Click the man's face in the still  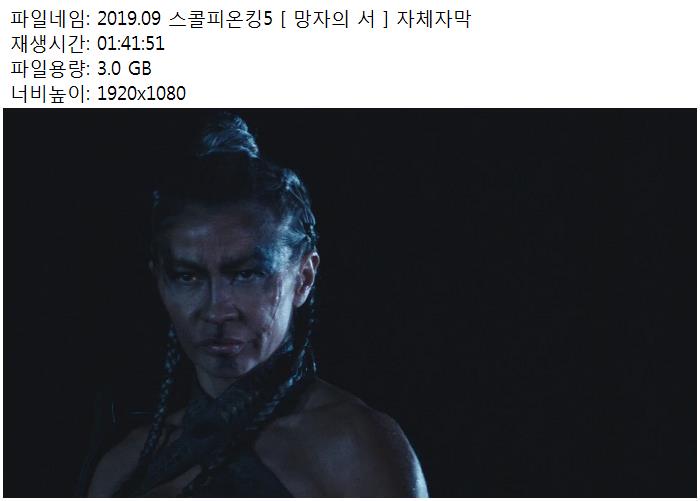pos(223,290)
